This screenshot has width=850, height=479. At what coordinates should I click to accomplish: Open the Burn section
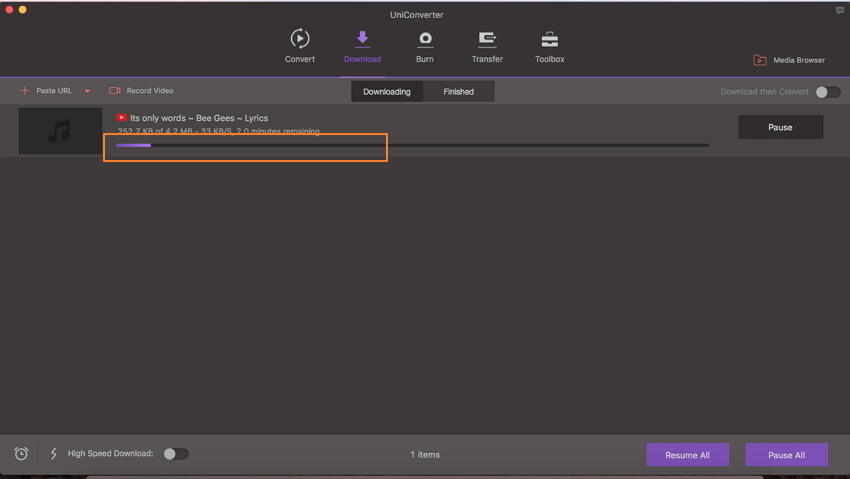[x=424, y=46]
